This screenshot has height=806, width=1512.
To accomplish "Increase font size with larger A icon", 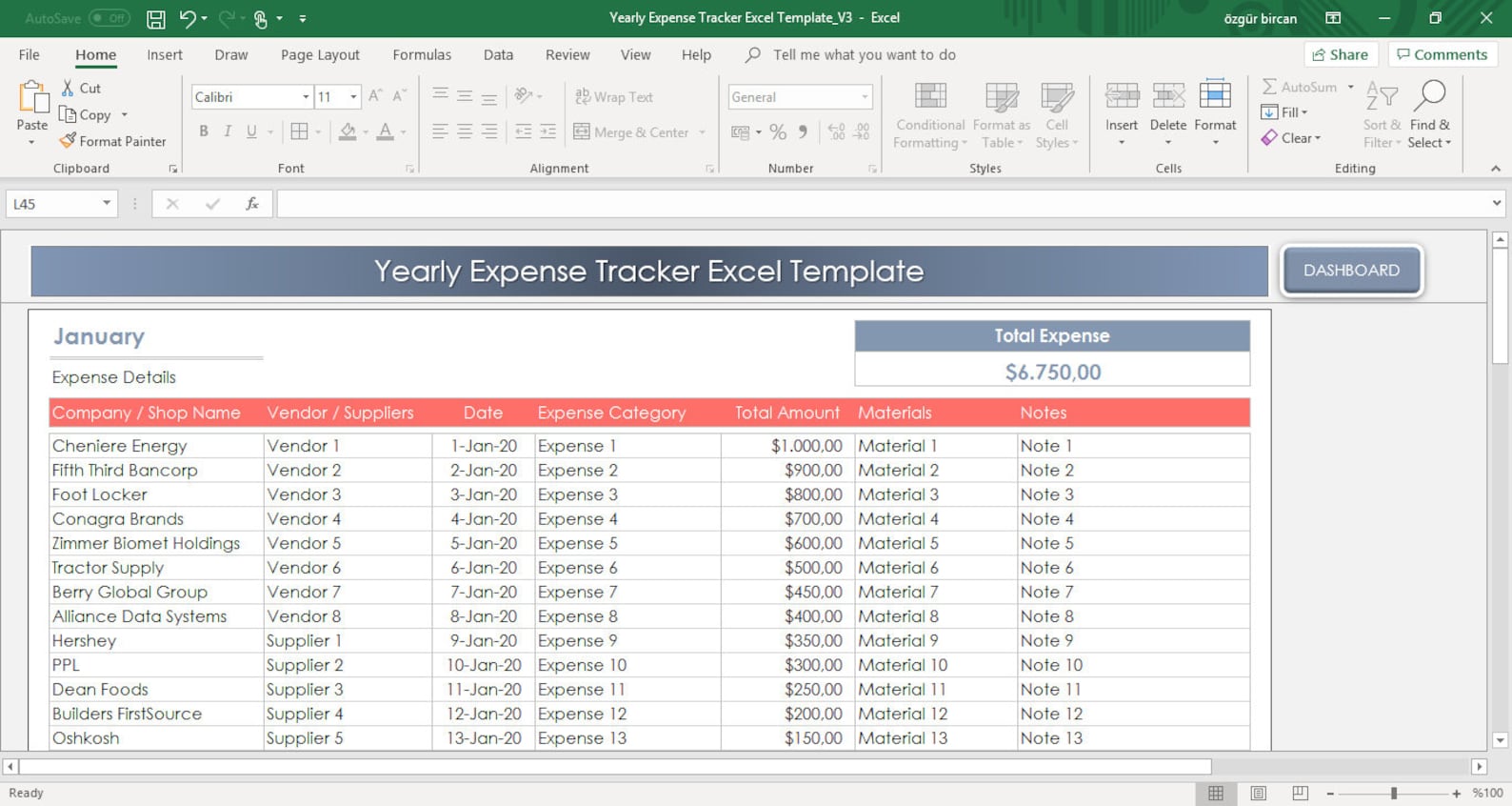I will click(x=375, y=96).
